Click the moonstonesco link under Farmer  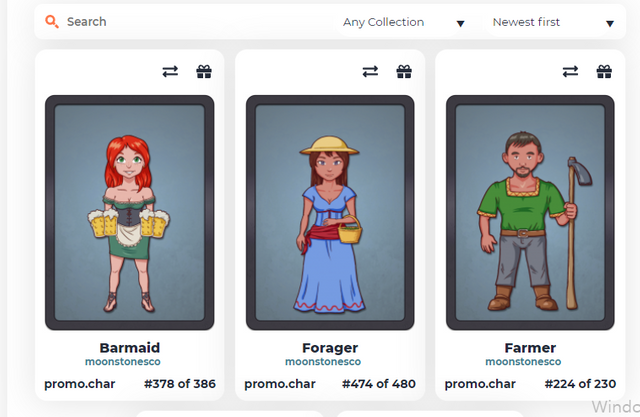pyautogui.click(x=523, y=362)
